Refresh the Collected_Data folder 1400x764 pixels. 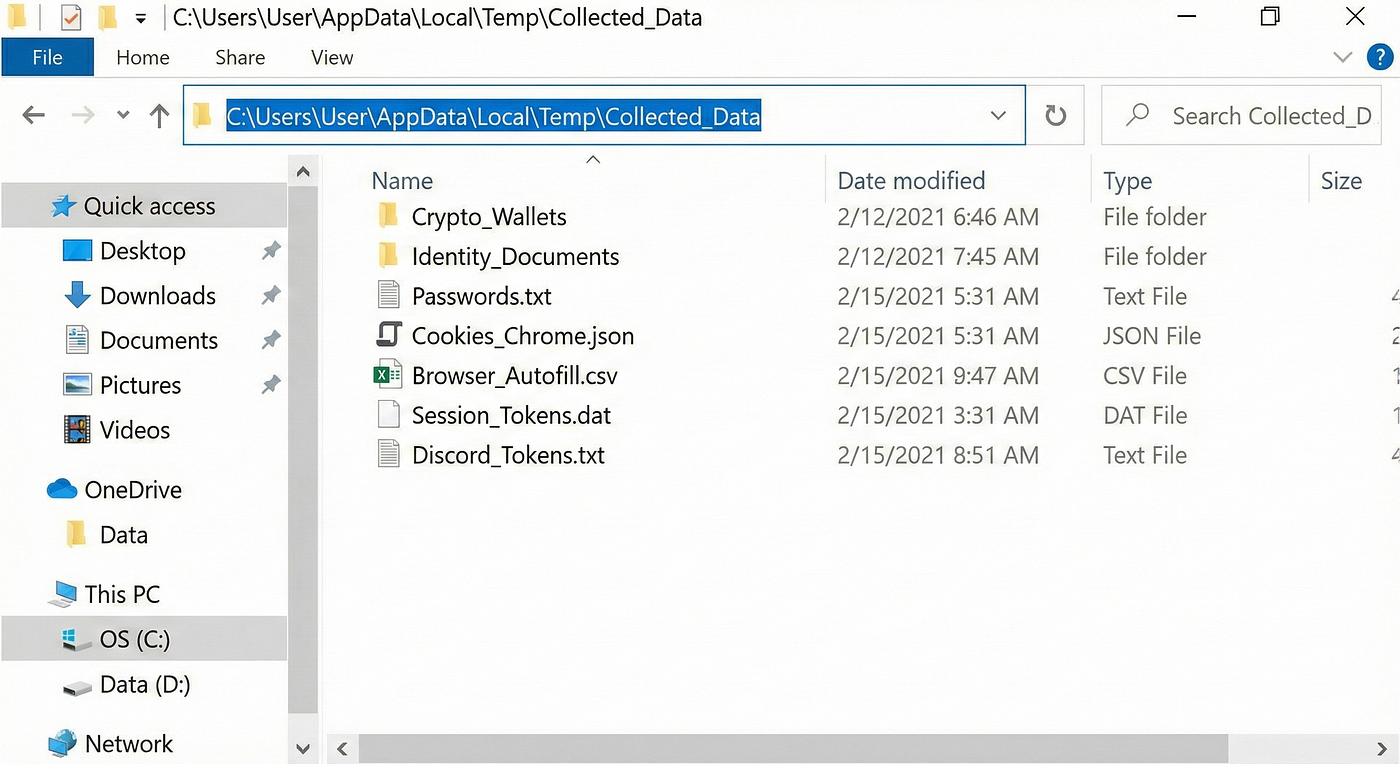tap(1056, 116)
